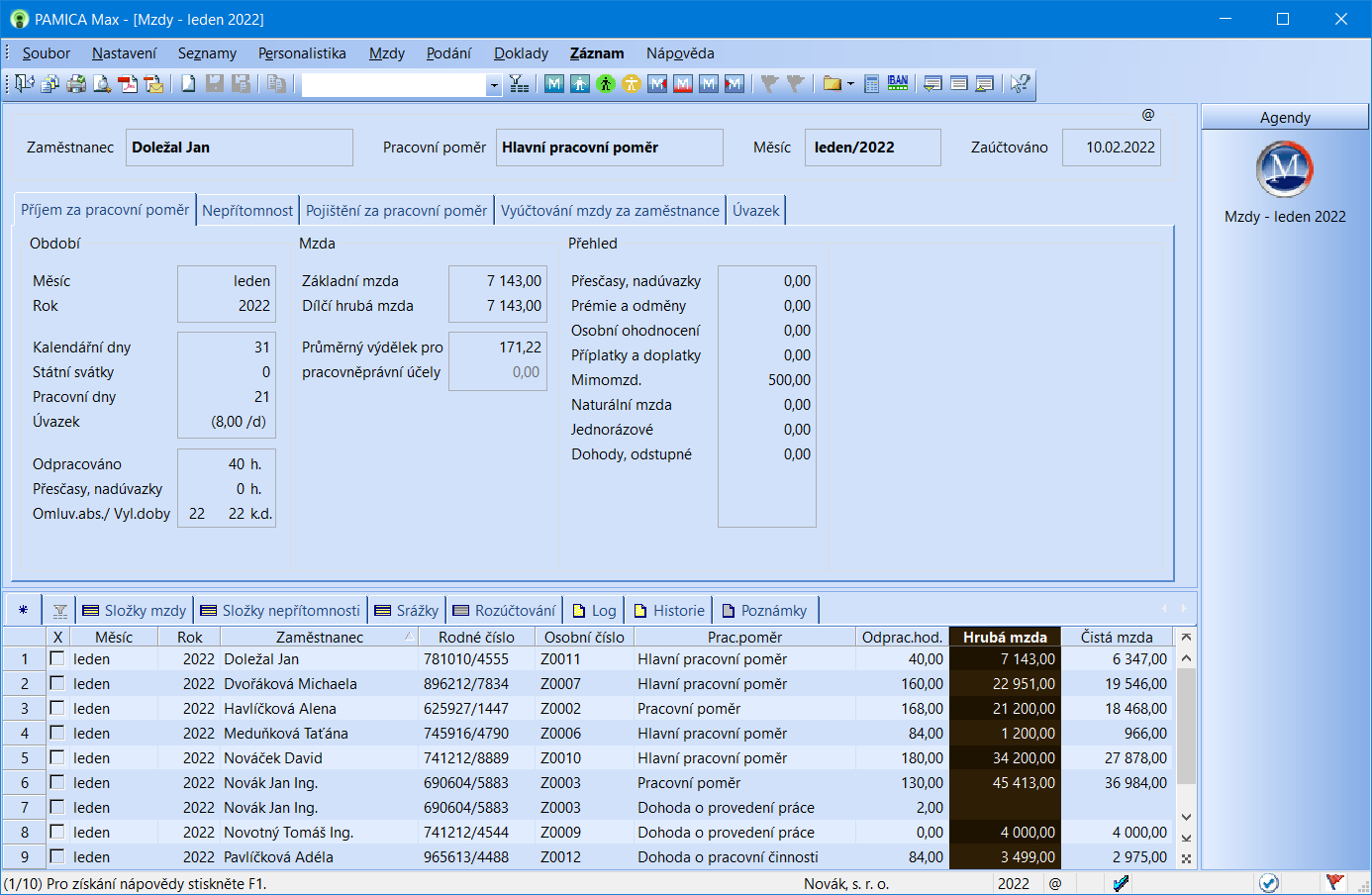
Task: Click row number 5 header
Action: [25, 757]
